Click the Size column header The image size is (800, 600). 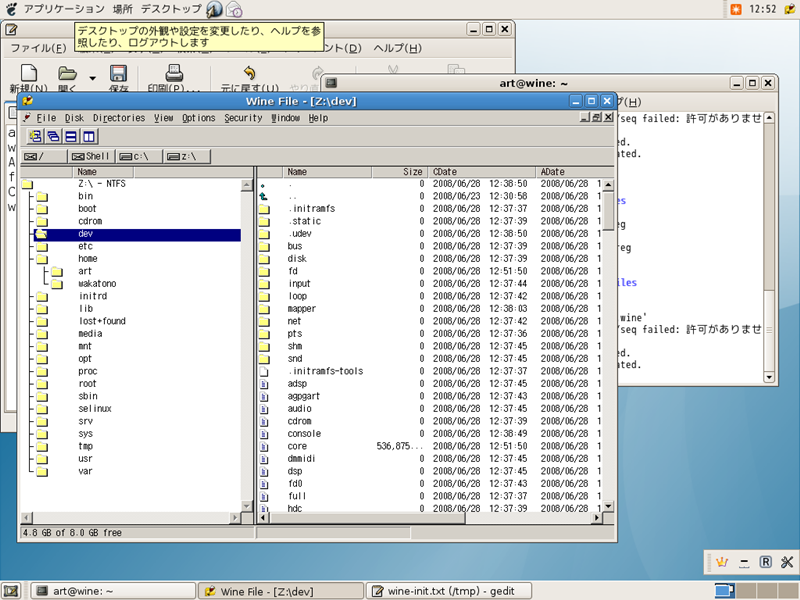click(399, 172)
